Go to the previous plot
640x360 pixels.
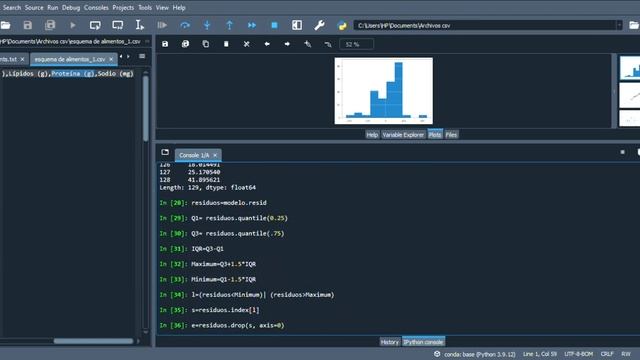pyautogui.click(x=267, y=44)
